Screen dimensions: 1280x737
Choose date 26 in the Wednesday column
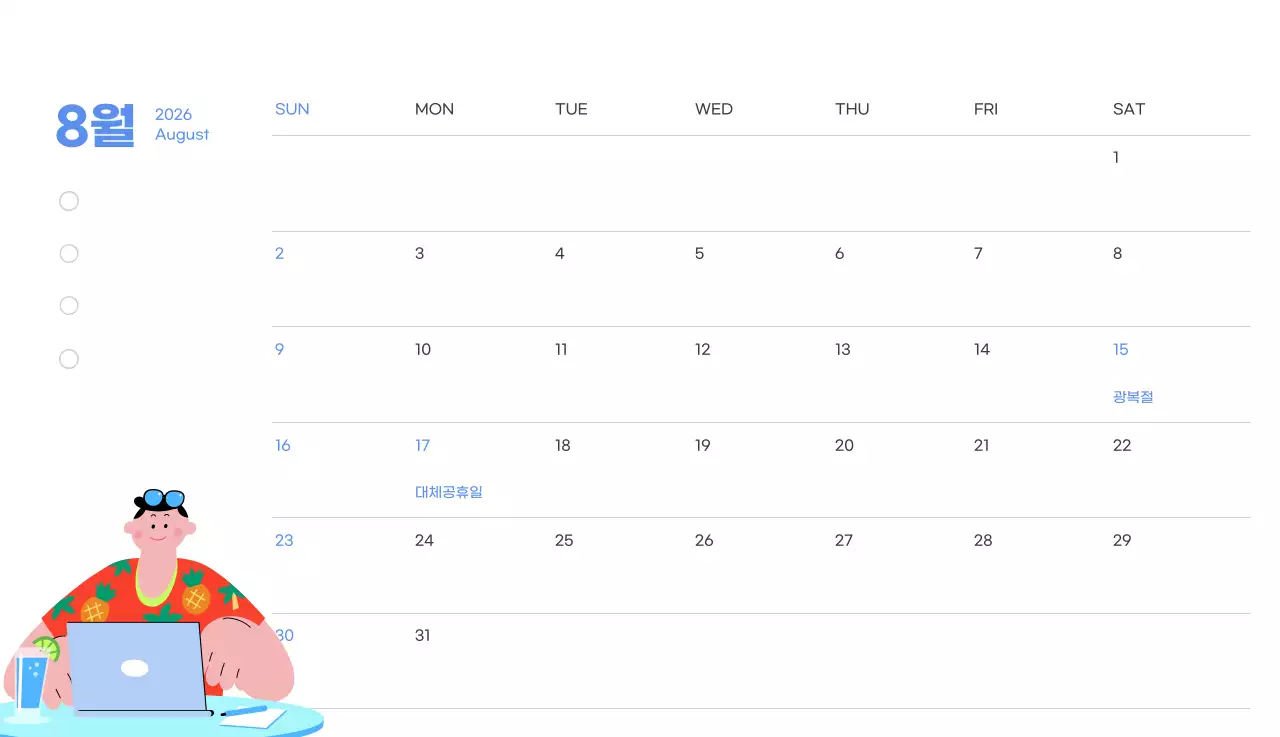[x=704, y=541]
